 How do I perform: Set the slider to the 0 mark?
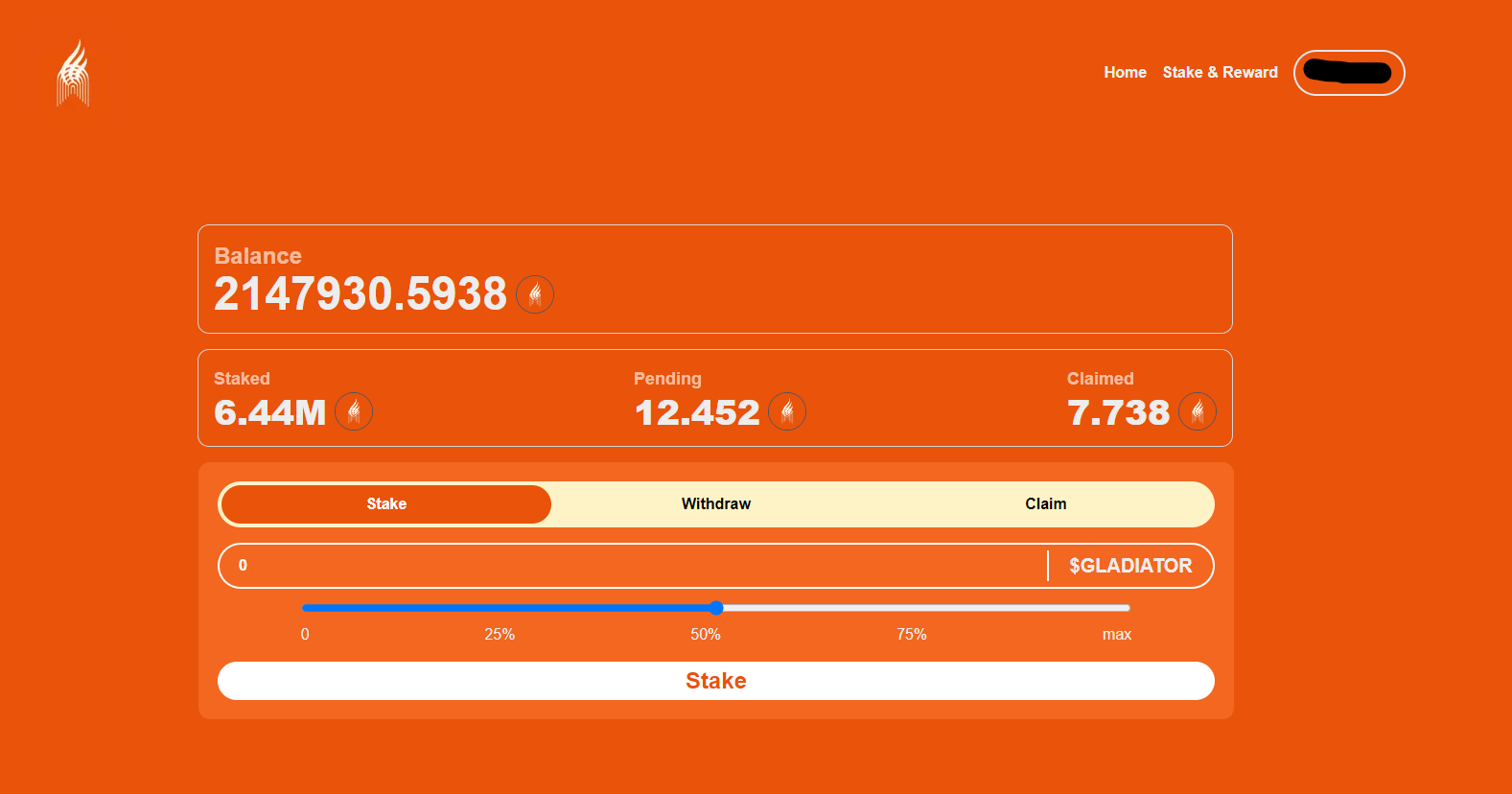pos(305,634)
